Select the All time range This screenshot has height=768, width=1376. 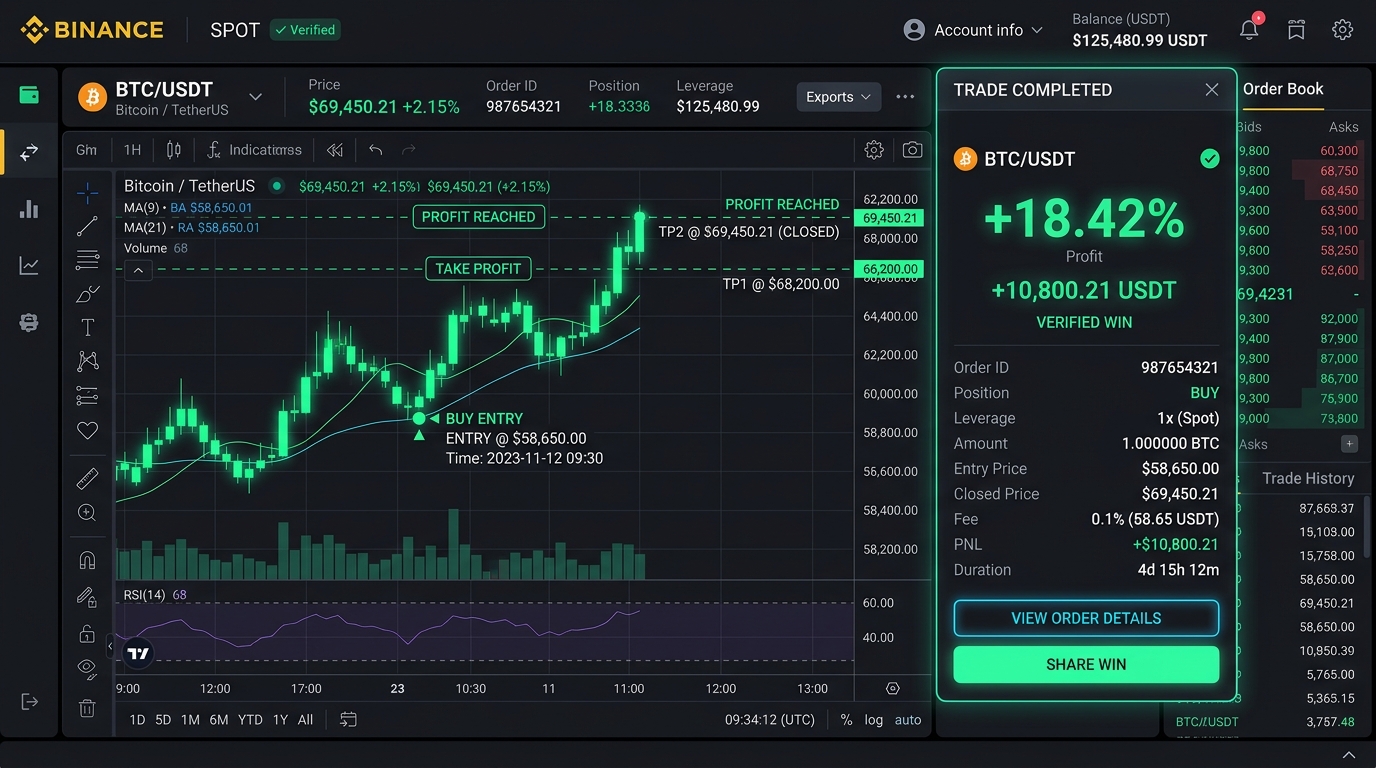pyautogui.click(x=305, y=720)
